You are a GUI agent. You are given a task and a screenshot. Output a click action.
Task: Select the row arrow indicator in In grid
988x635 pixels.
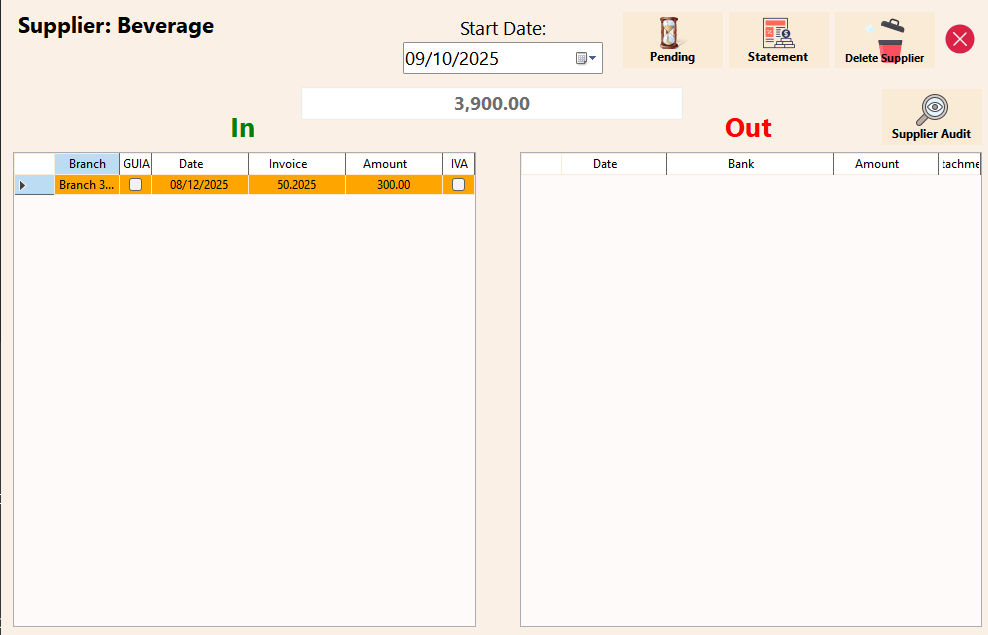[x=23, y=185]
